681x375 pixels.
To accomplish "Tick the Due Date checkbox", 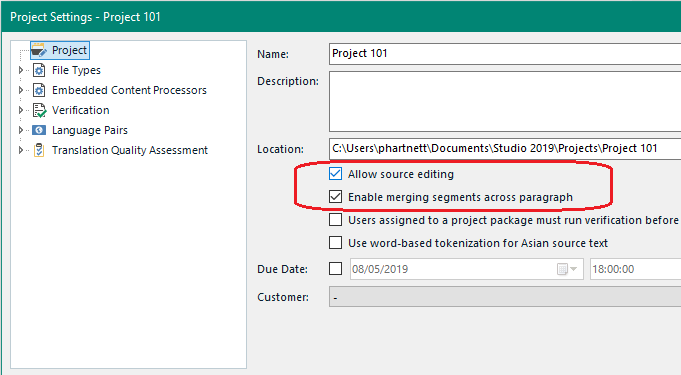I will tap(335, 269).
